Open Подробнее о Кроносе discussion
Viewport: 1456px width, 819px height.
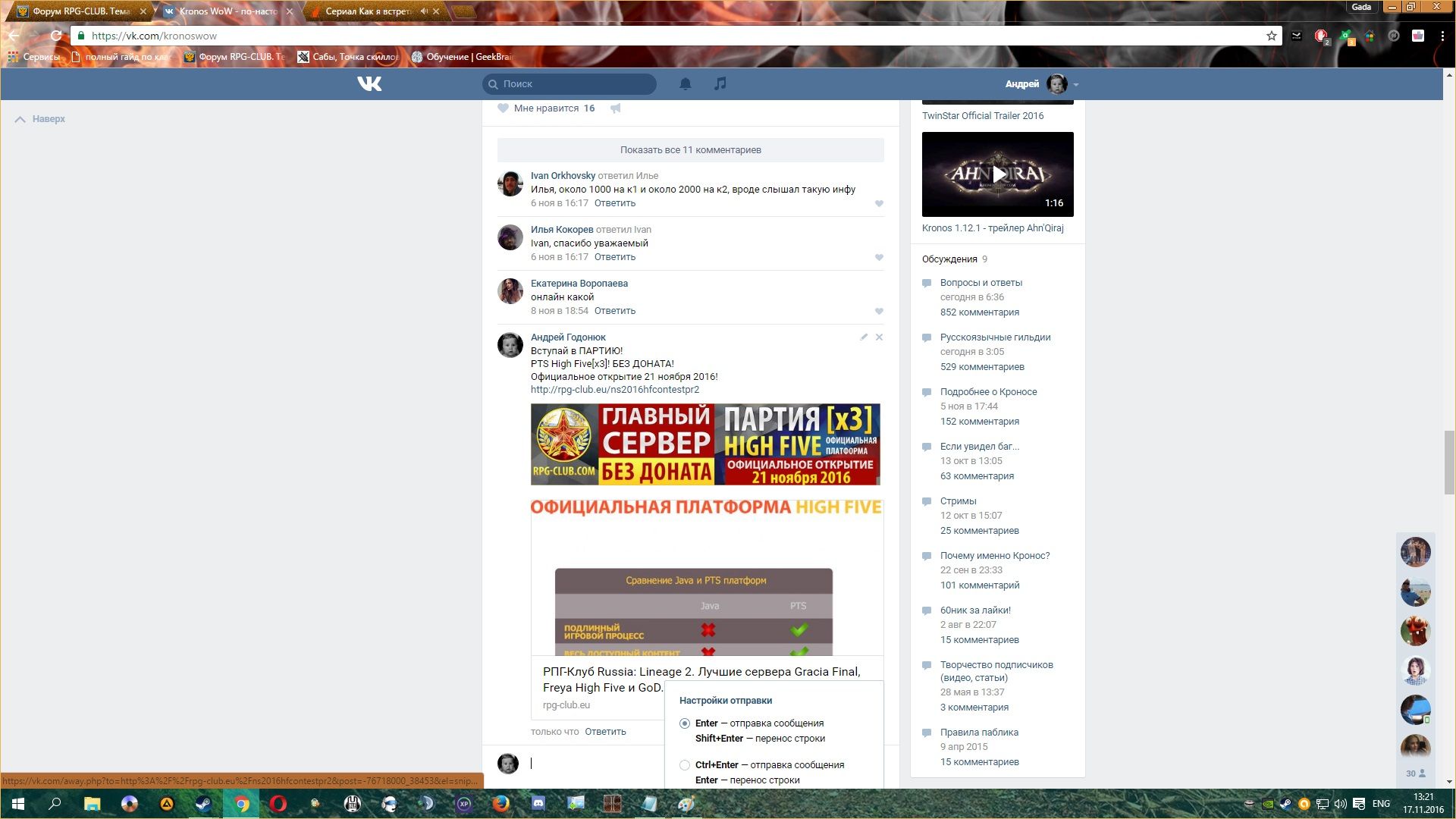(x=989, y=392)
